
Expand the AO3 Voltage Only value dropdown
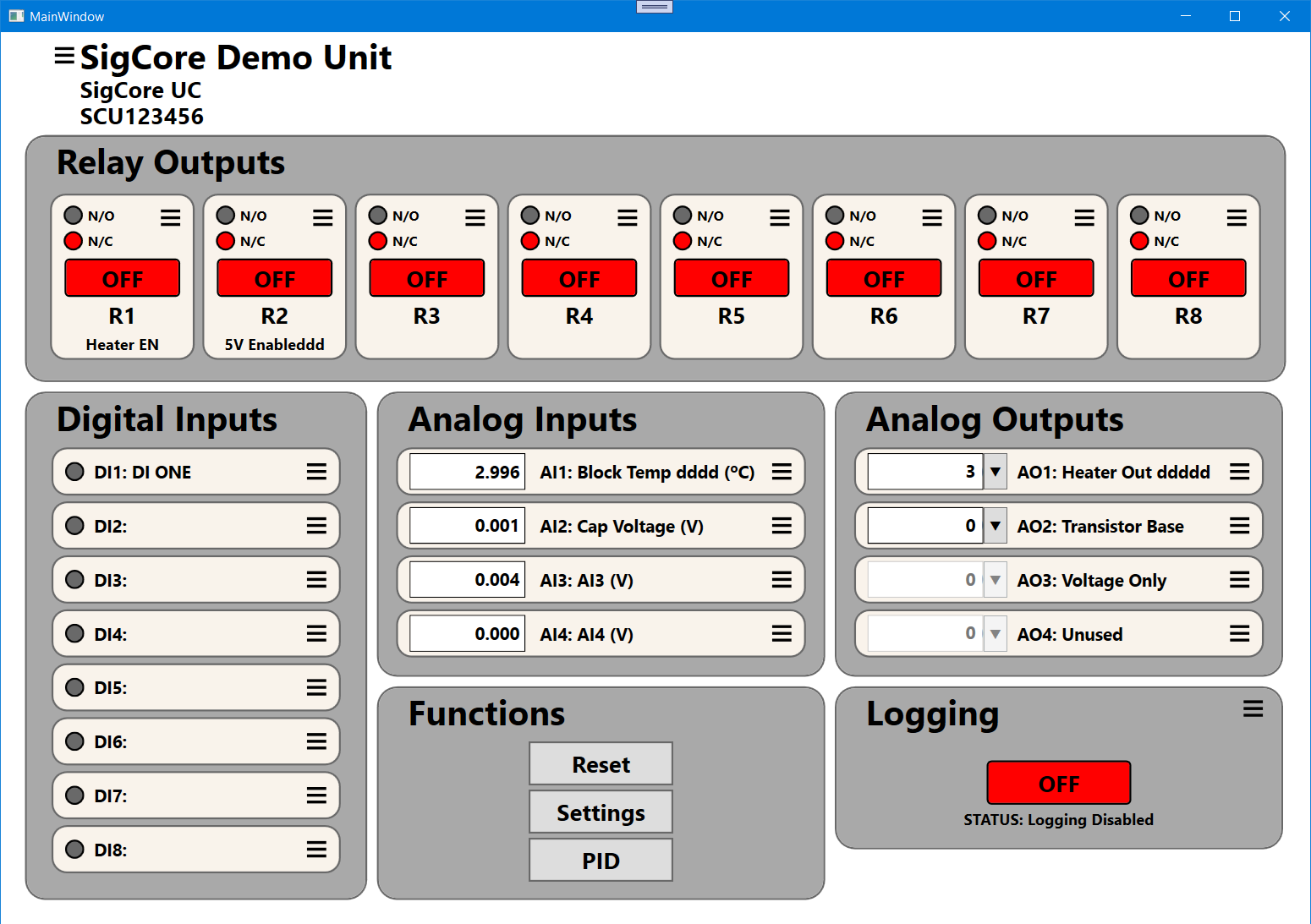(996, 580)
